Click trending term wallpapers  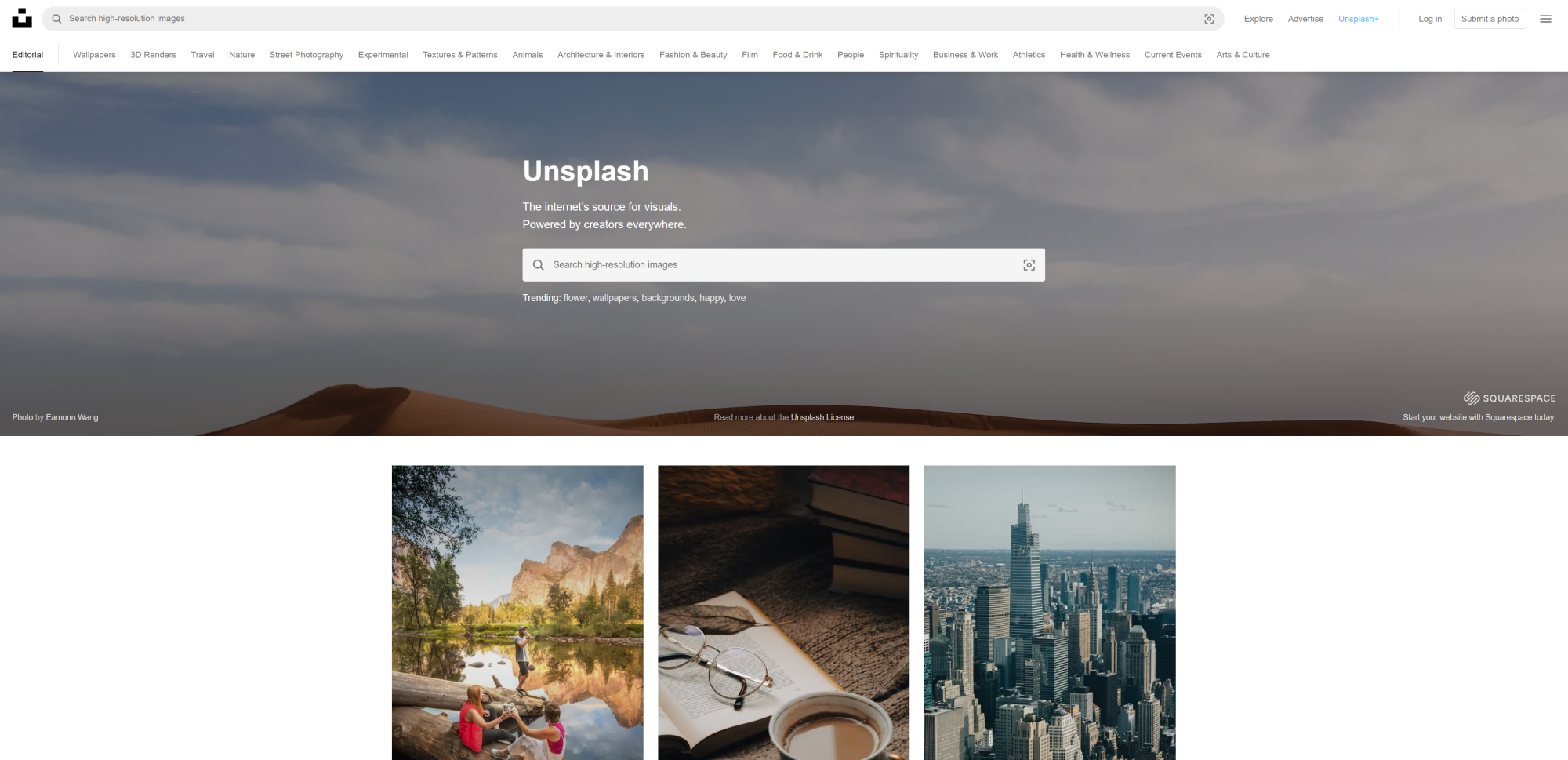click(615, 298)
